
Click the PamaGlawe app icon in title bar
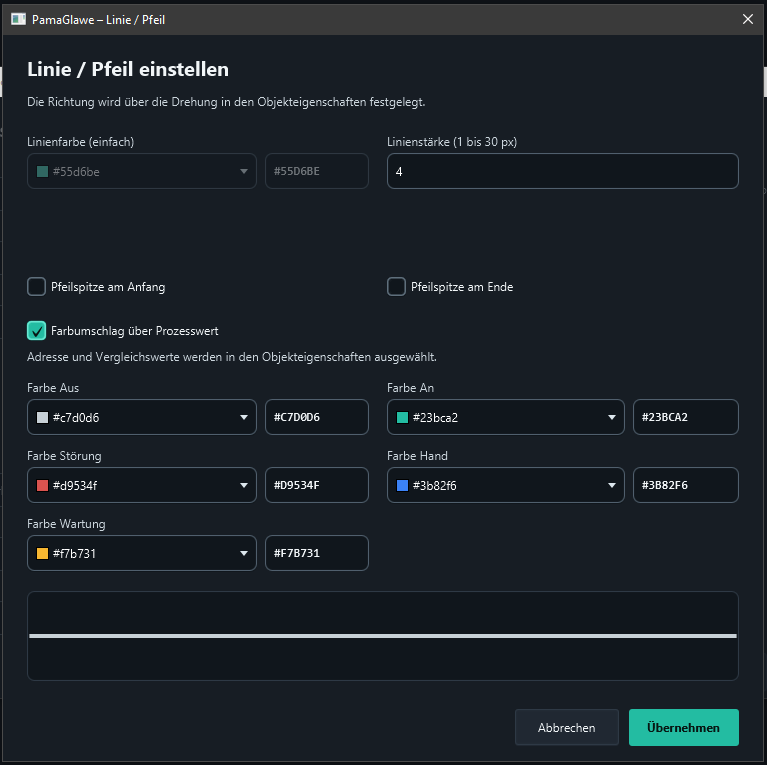point(18,20)
